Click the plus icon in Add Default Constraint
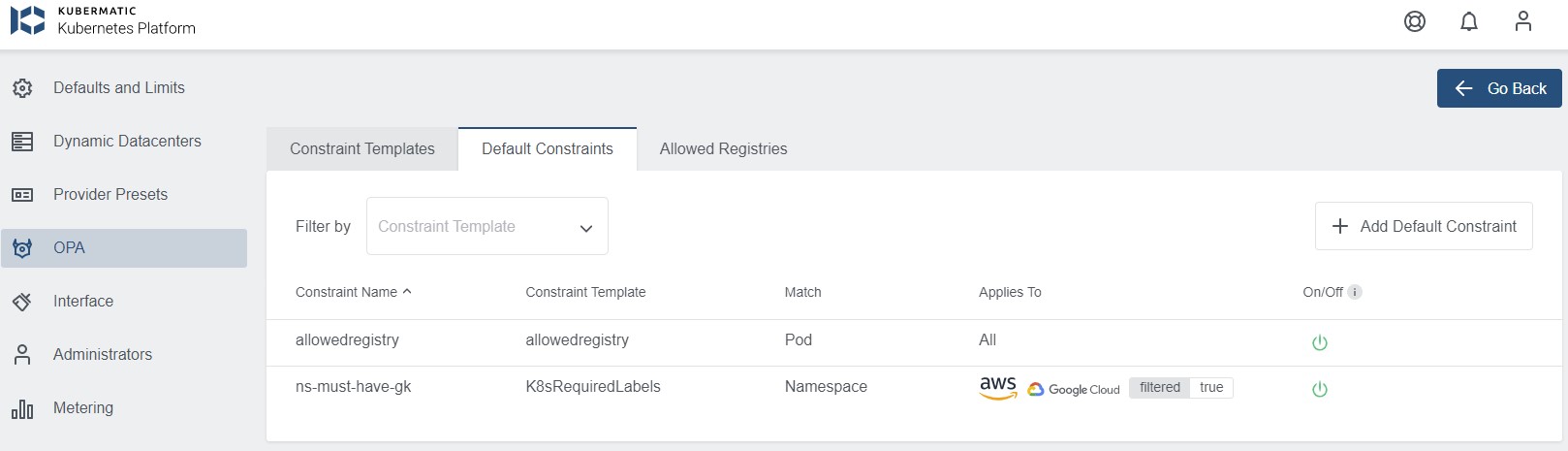The height and width of the screenshot is (451, 1568). [x=1340, y=226]
